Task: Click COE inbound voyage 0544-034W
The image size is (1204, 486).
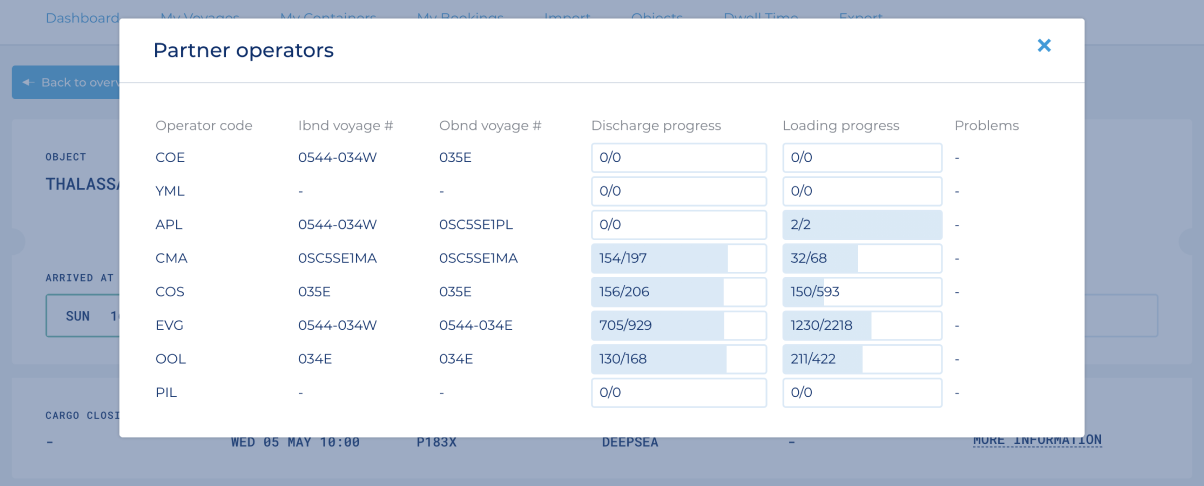Action: (337, 158)
